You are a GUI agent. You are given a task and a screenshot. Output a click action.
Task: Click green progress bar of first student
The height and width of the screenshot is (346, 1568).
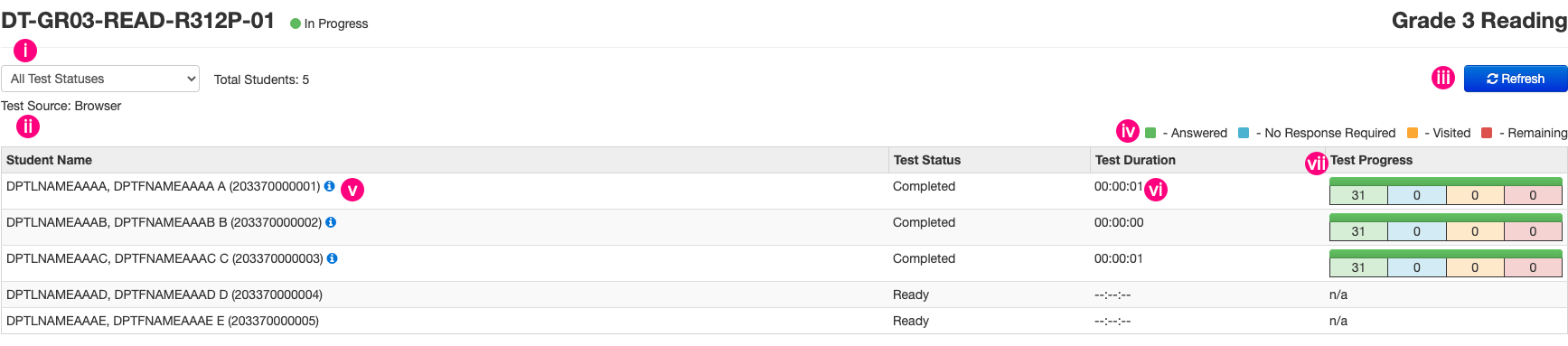point(1446,182)
